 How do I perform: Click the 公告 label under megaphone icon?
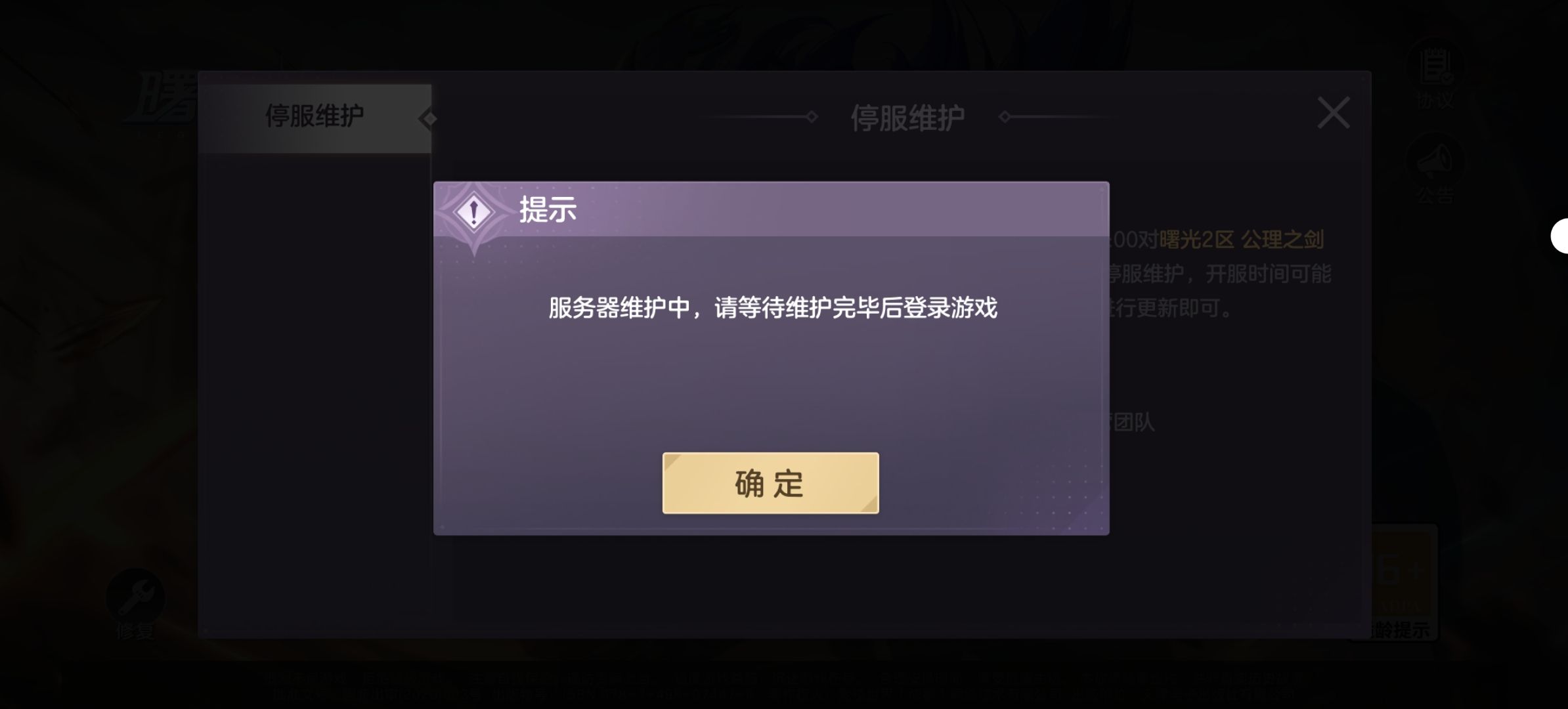coord(1435,195)
